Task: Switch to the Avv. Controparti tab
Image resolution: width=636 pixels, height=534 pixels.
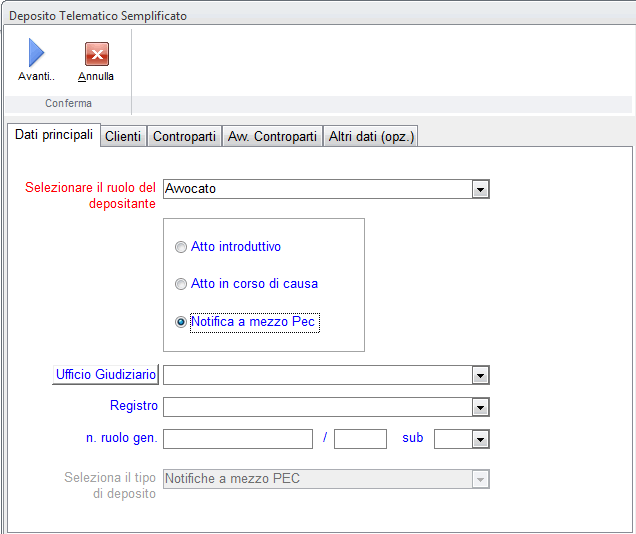Action: coord(272,136)
